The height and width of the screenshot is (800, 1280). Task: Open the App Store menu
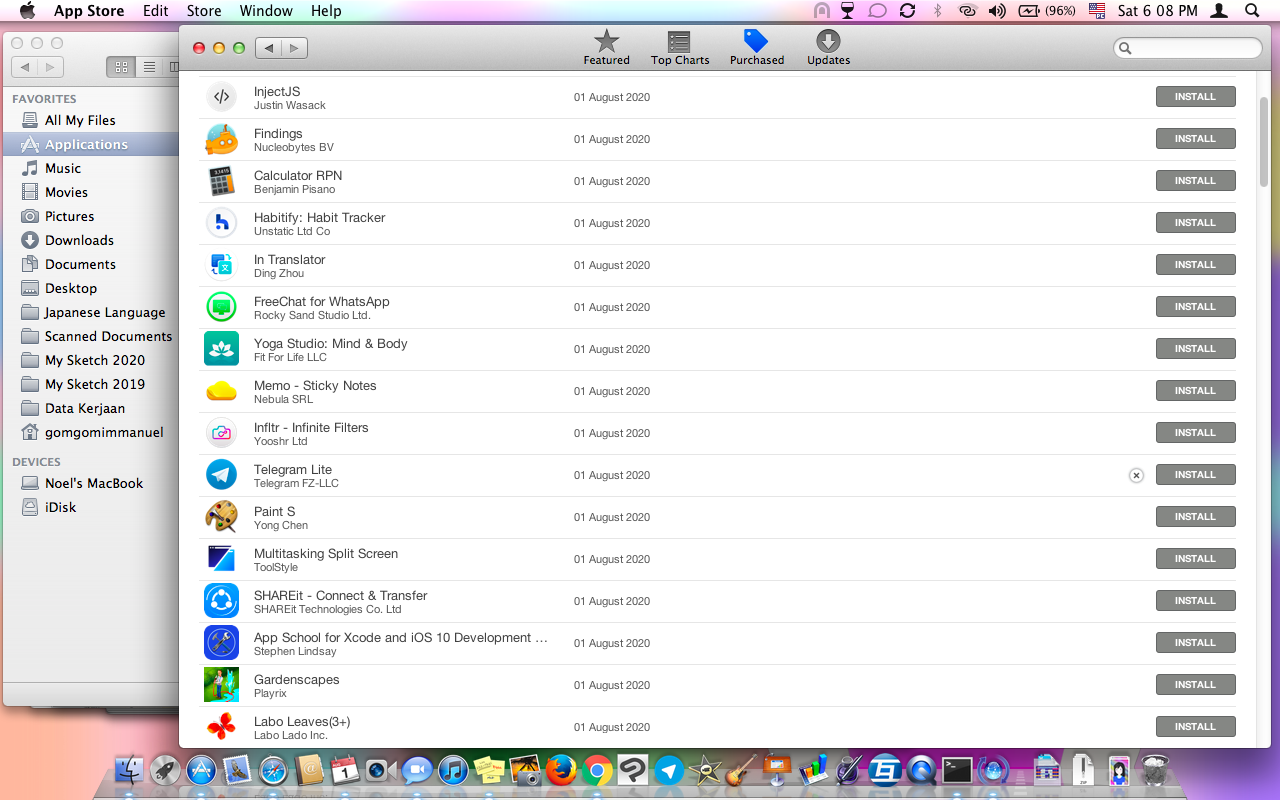pyautogui.click(x=89, y=11)
